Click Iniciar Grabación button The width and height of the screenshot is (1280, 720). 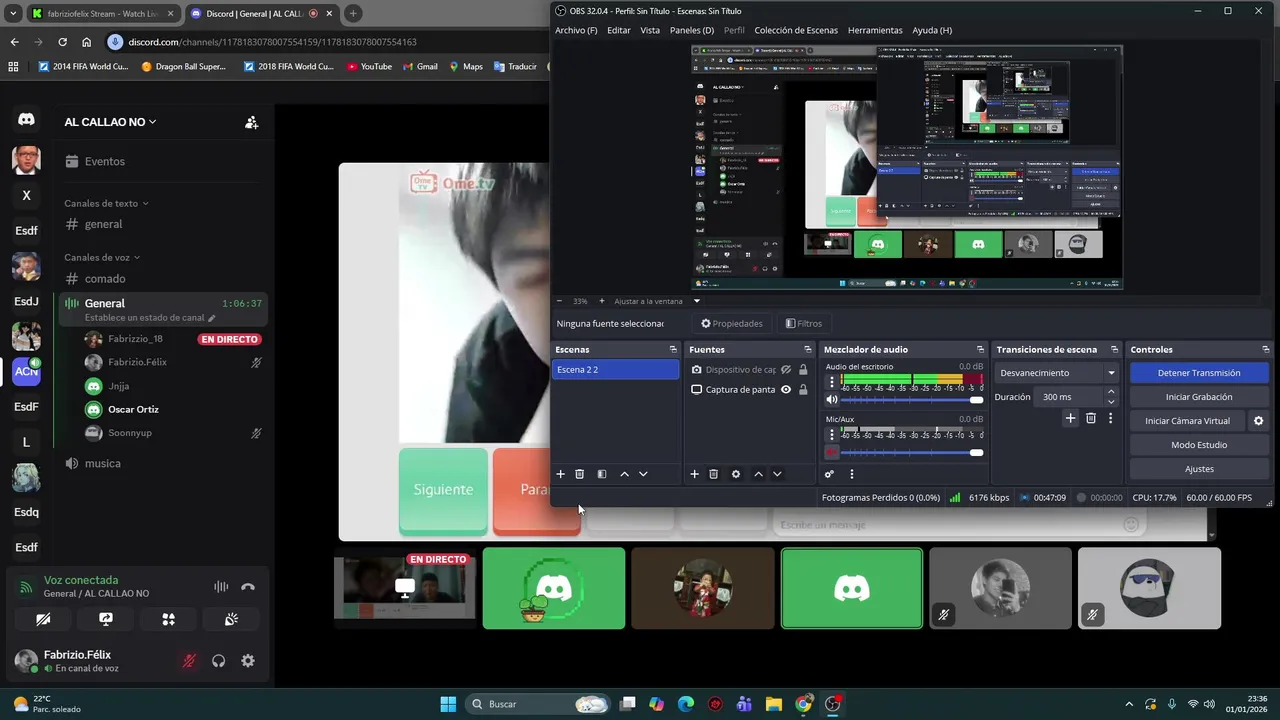click(1199, 397)
